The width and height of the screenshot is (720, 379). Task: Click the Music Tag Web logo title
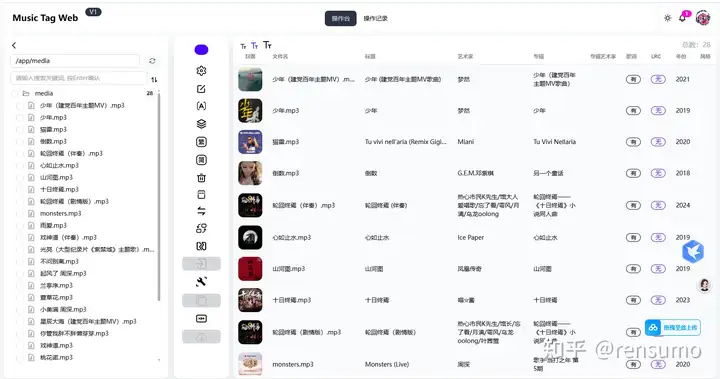45,18
